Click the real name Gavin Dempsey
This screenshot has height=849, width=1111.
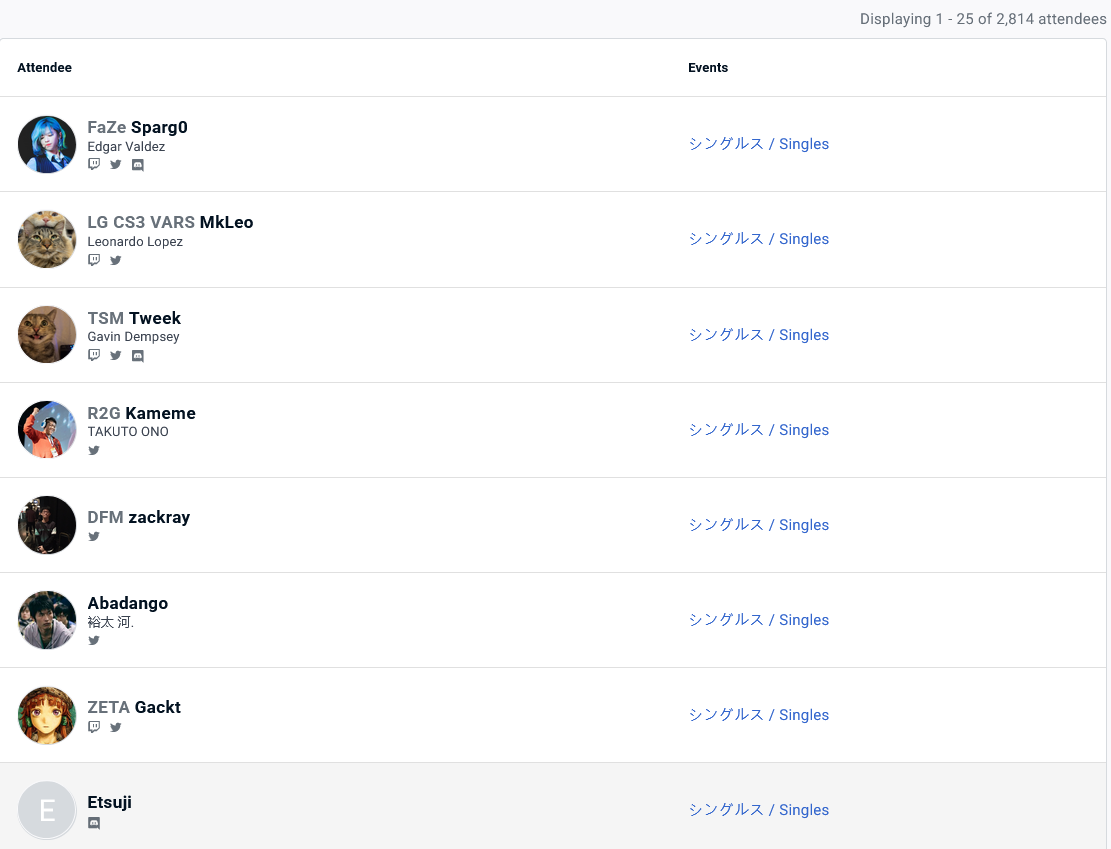(133, 337)
